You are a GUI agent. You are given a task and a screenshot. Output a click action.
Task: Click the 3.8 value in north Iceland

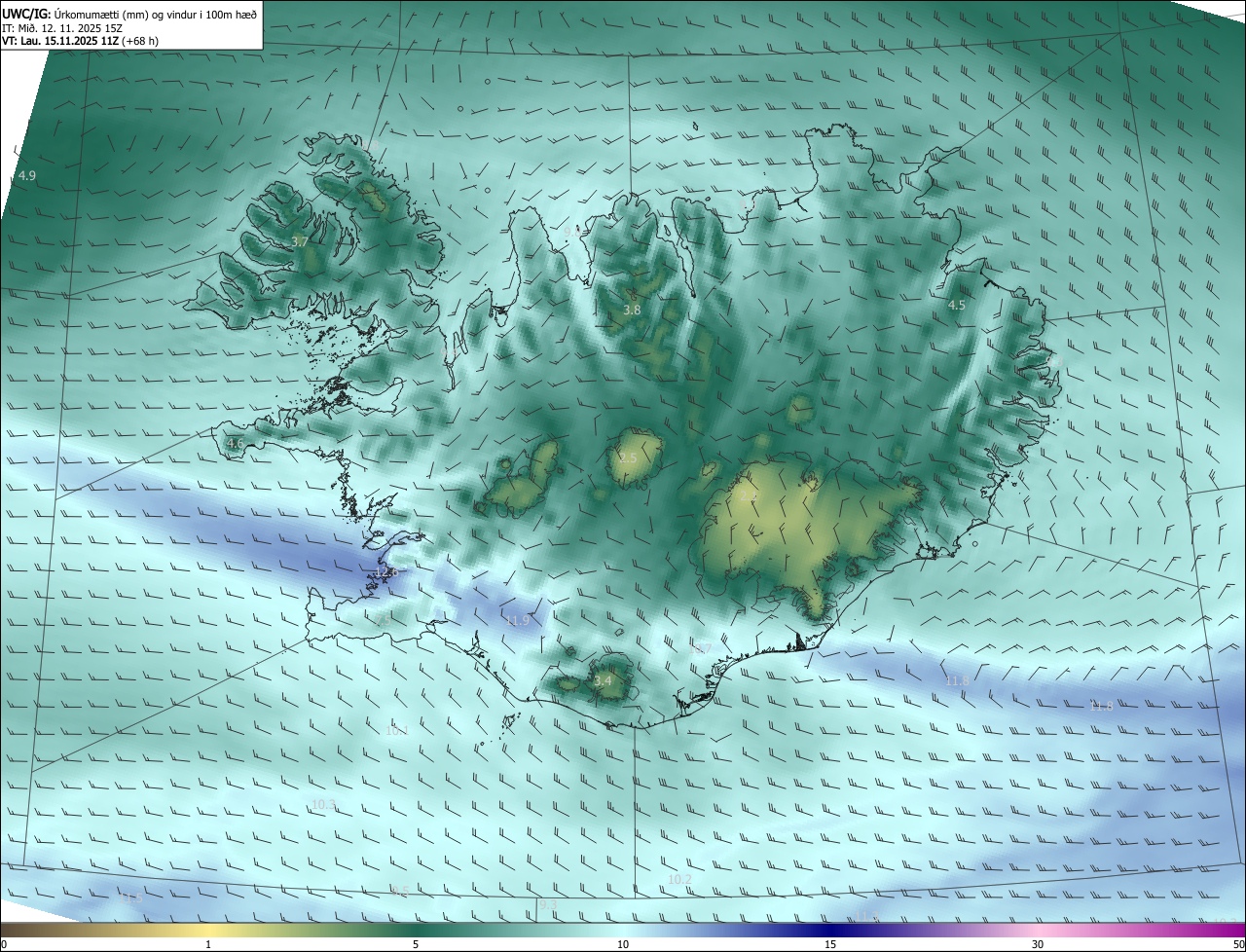click(632, 310)
